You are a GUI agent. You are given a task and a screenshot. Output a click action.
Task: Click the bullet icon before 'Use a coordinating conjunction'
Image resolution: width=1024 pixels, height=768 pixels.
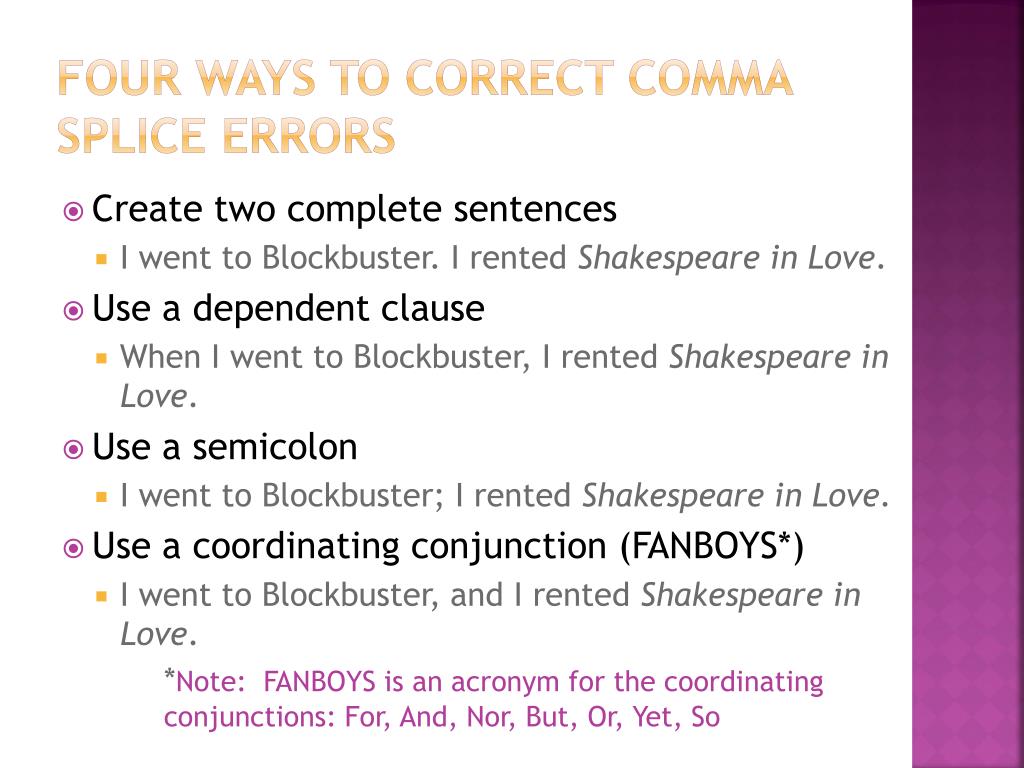pos(73,549)
